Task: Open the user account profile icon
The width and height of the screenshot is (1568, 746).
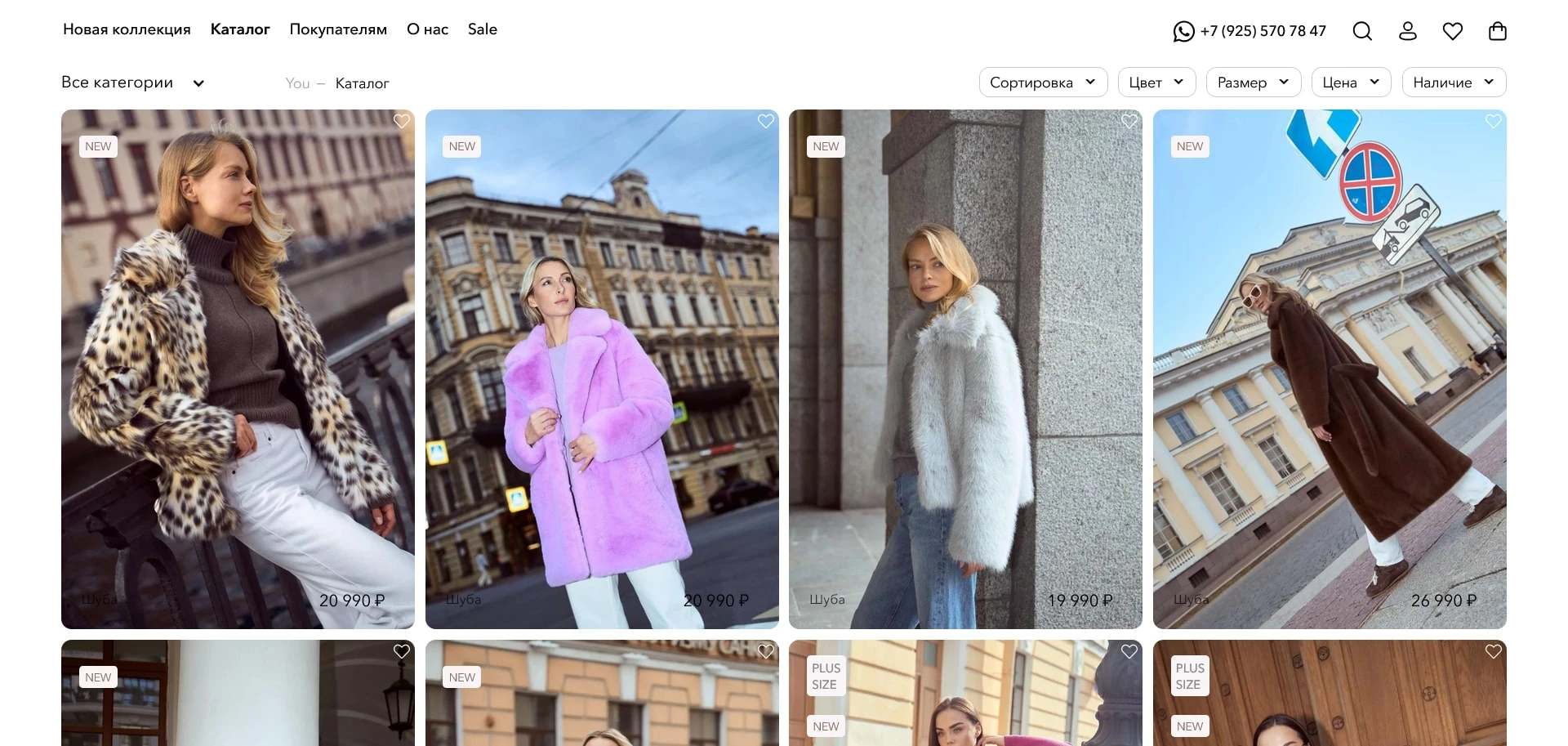Action: click(x=1407, y=31)
